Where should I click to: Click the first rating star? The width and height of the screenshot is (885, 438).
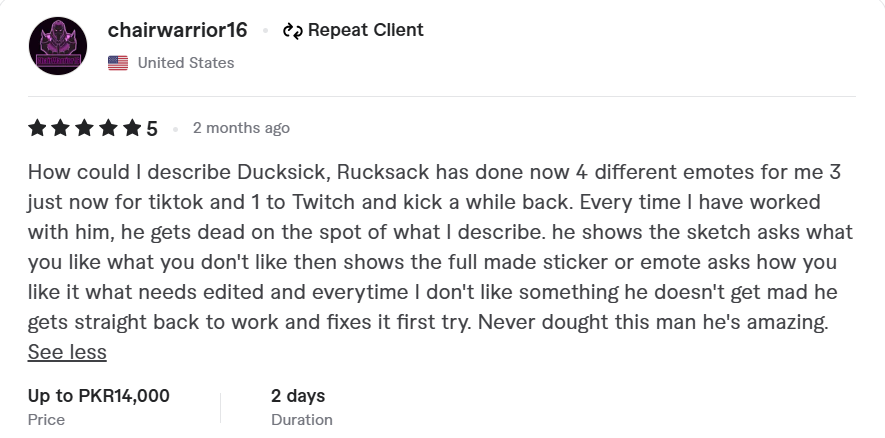pyautogui.click(x=37, y=128)
